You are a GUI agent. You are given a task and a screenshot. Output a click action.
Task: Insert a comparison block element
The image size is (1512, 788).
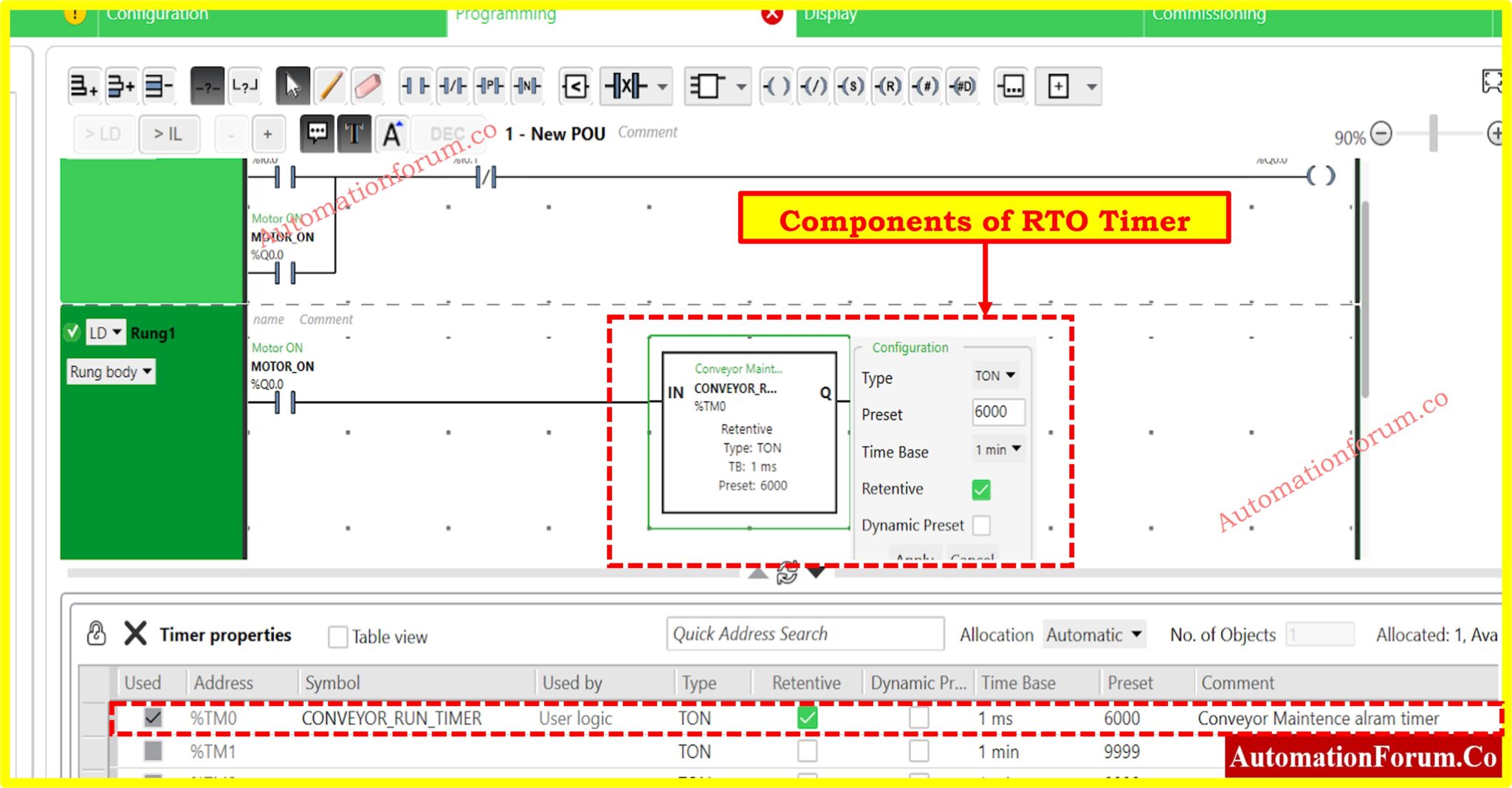point(574,86)
